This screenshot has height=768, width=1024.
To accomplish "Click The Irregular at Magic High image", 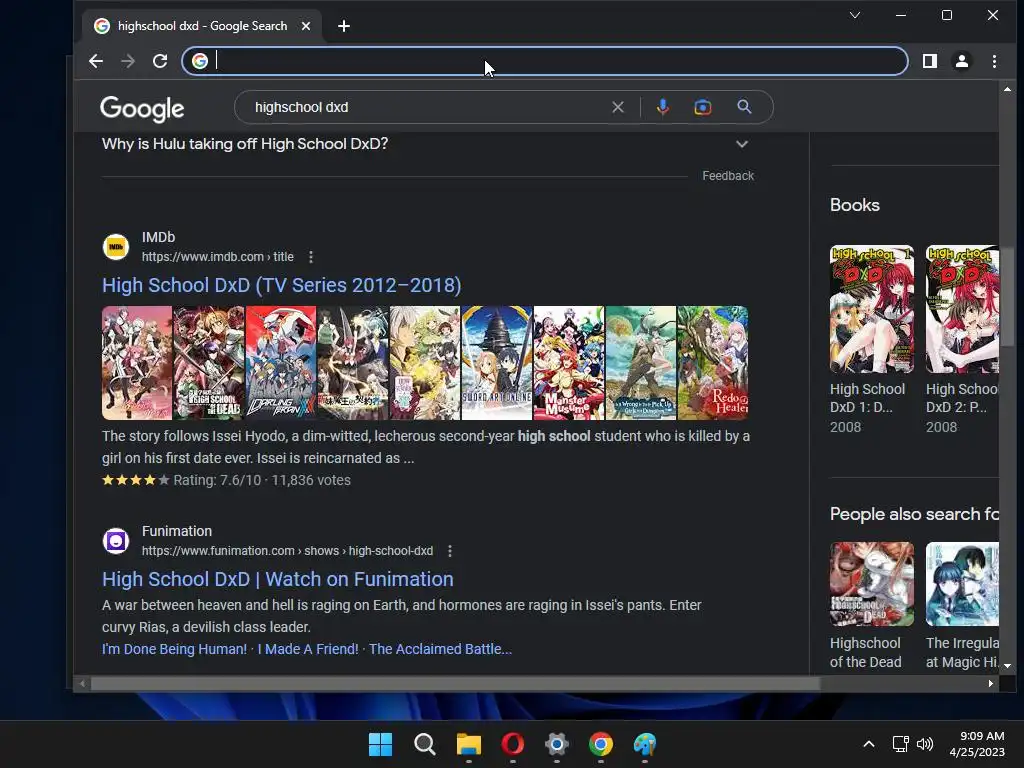I will 962,584.
